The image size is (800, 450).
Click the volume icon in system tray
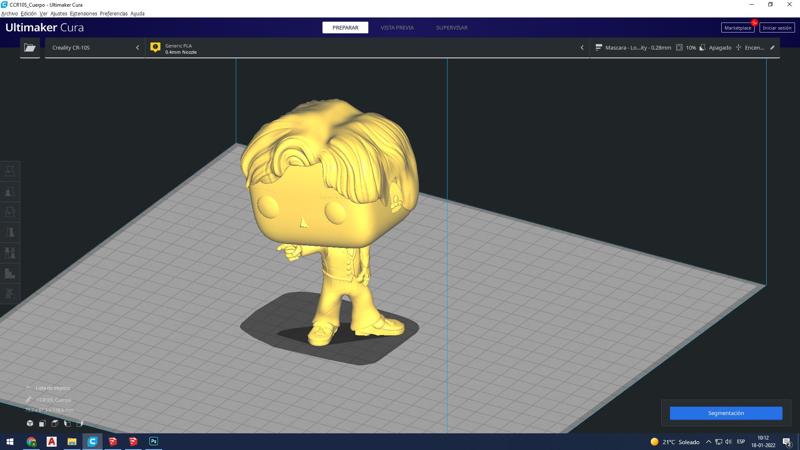[729, 442]
